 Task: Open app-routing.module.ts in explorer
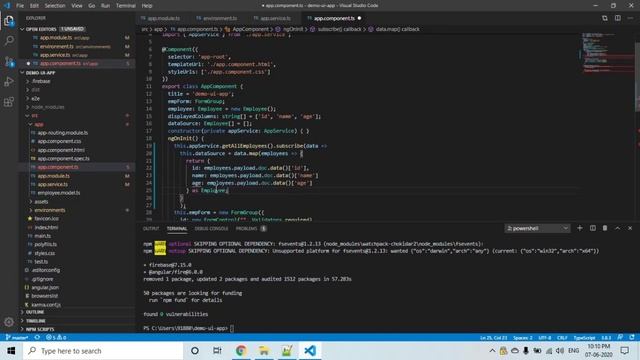62,133
